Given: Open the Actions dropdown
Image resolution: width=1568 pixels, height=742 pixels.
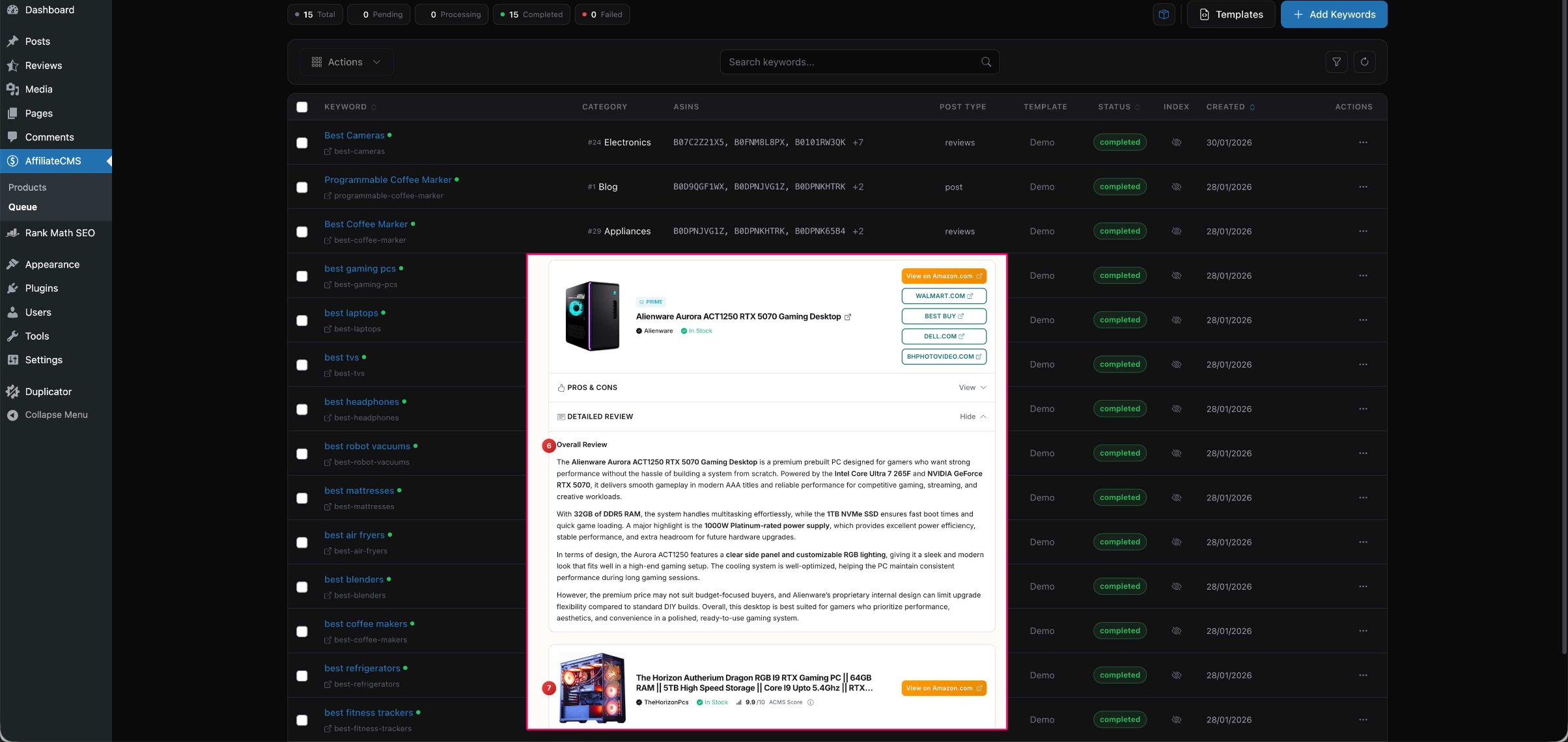Looking at the screenshot, I should click(346, 62).
